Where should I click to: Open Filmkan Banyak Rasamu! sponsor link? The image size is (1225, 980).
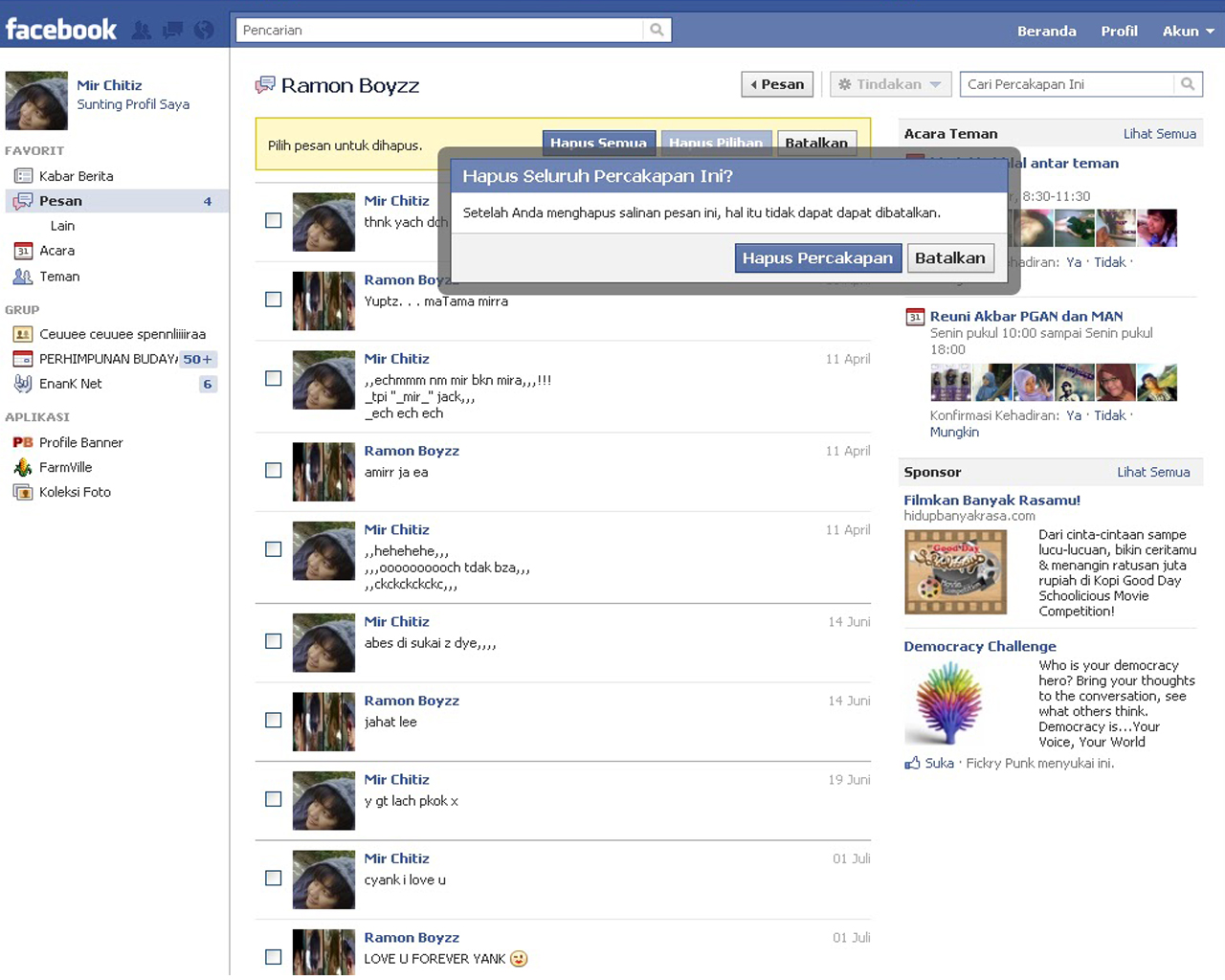click(x=991, y=501)
